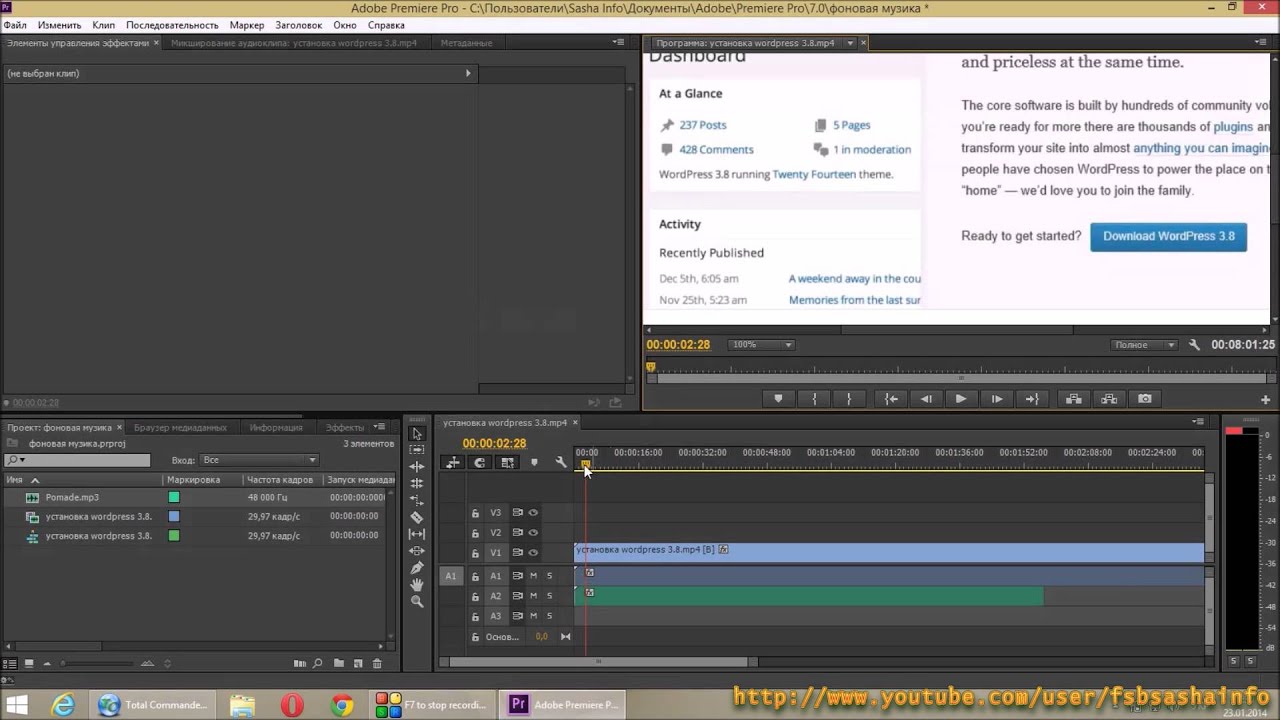Click Mark Out button in Program monitor
Screen dimensions: 1280x720
pos(849,399)
